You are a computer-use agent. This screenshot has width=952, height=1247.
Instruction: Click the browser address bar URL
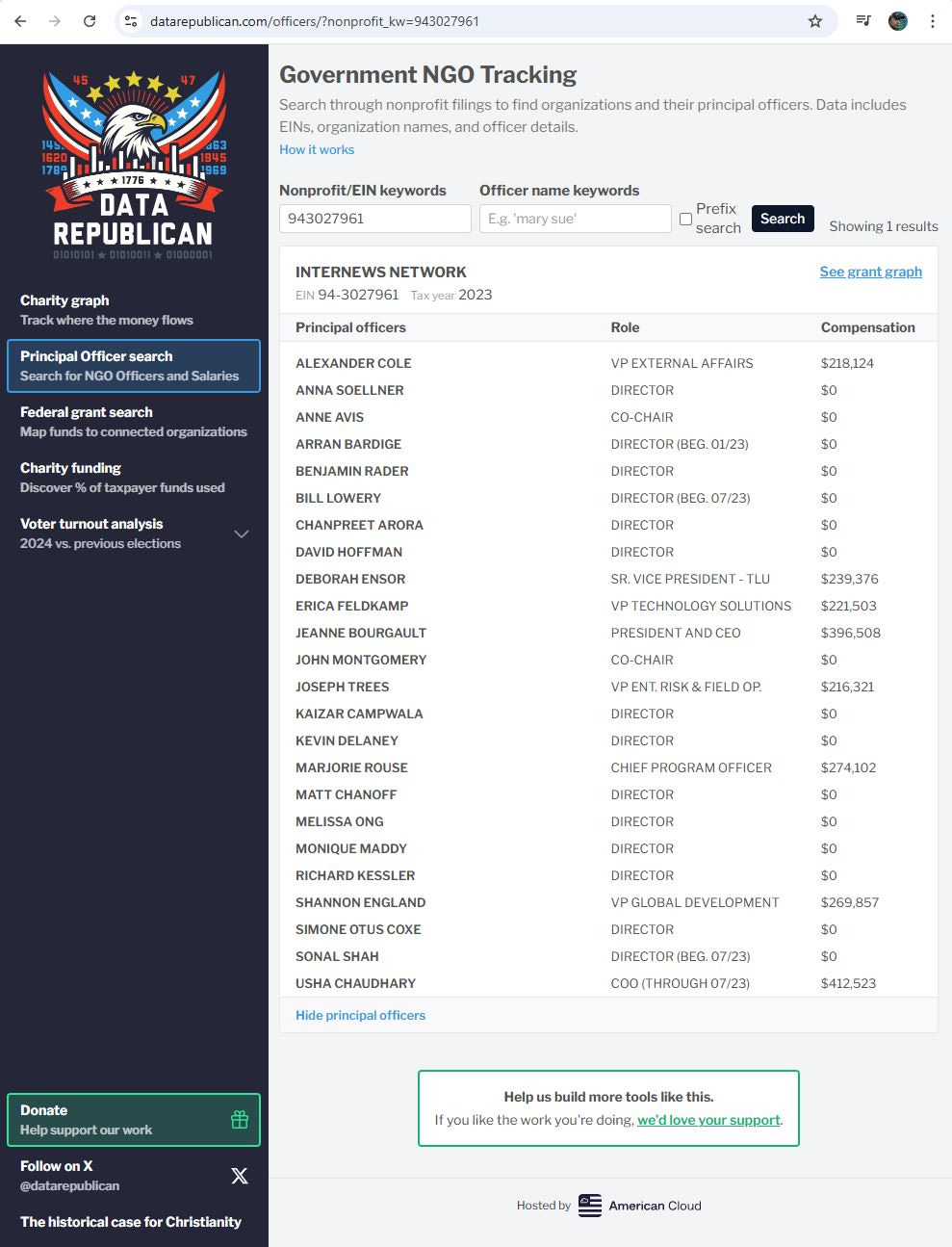[x=315, y=21]
